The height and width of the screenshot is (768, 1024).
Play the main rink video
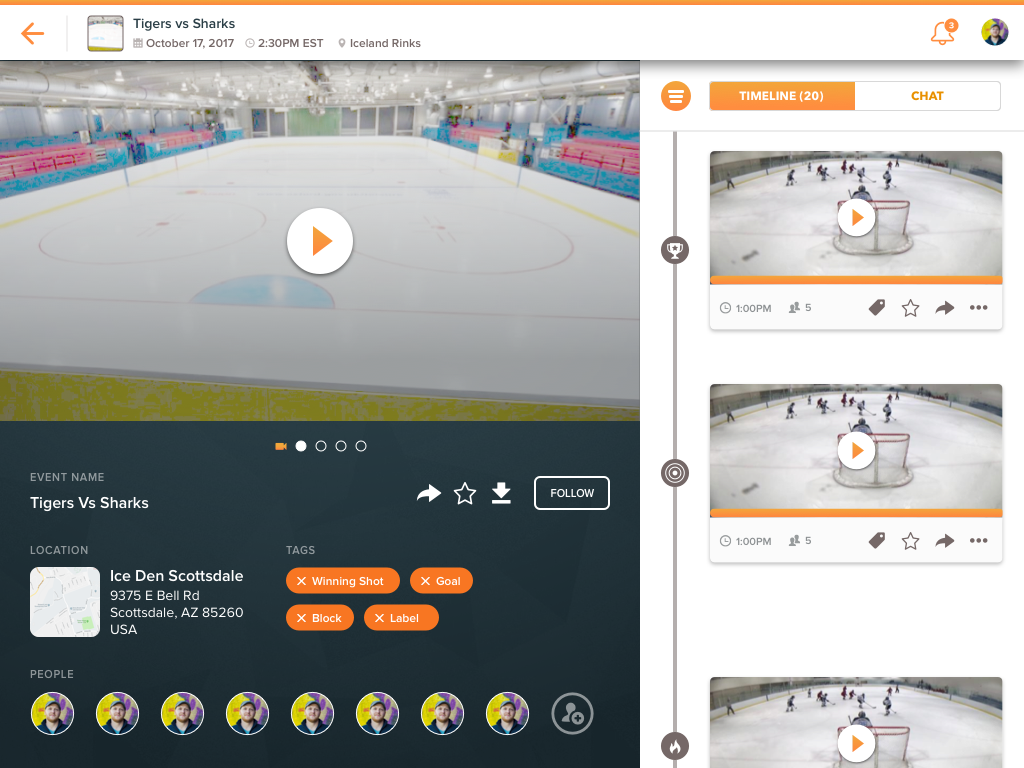(320, 241)
